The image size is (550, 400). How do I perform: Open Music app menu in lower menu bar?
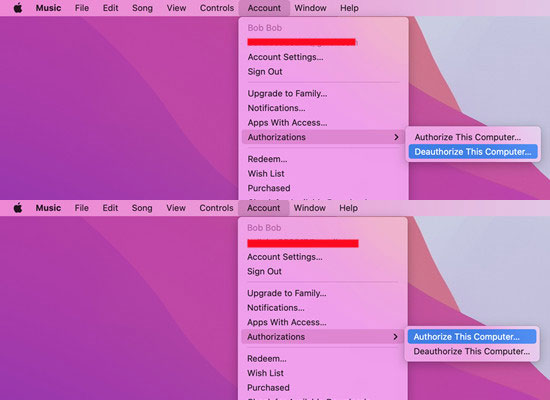click(48, 208)
